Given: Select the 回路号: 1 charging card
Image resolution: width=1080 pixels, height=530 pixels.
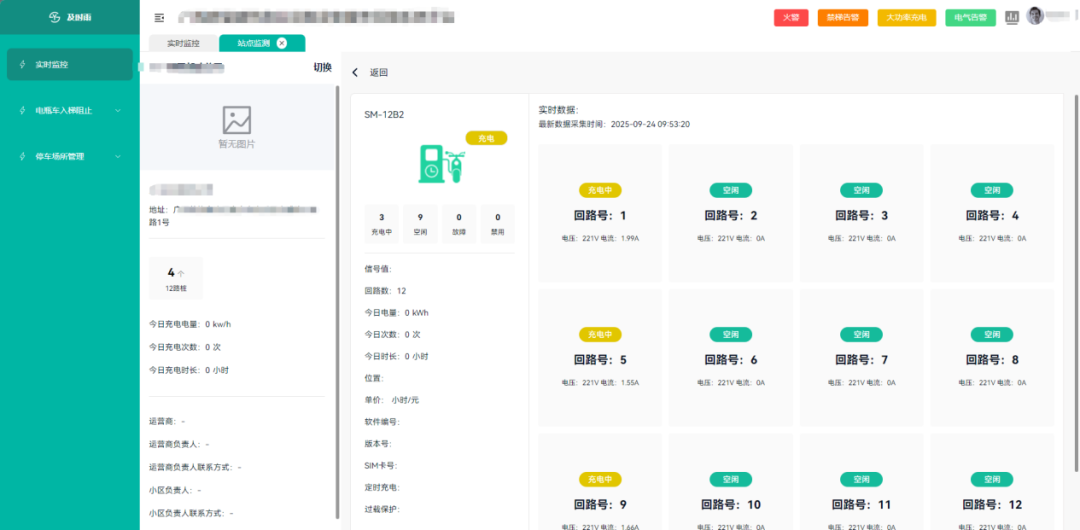Looking at the screenshot, I should click(x=600, y=214).
